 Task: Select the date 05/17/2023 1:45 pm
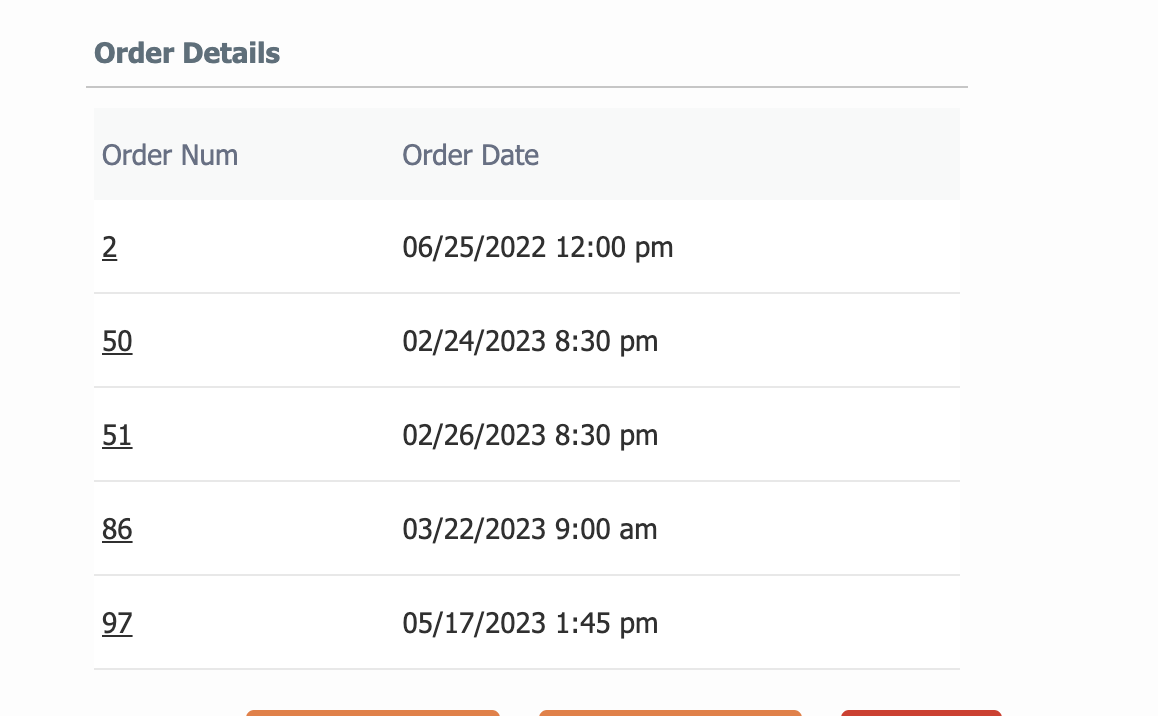pyautogui.click(x=530, y=623)
